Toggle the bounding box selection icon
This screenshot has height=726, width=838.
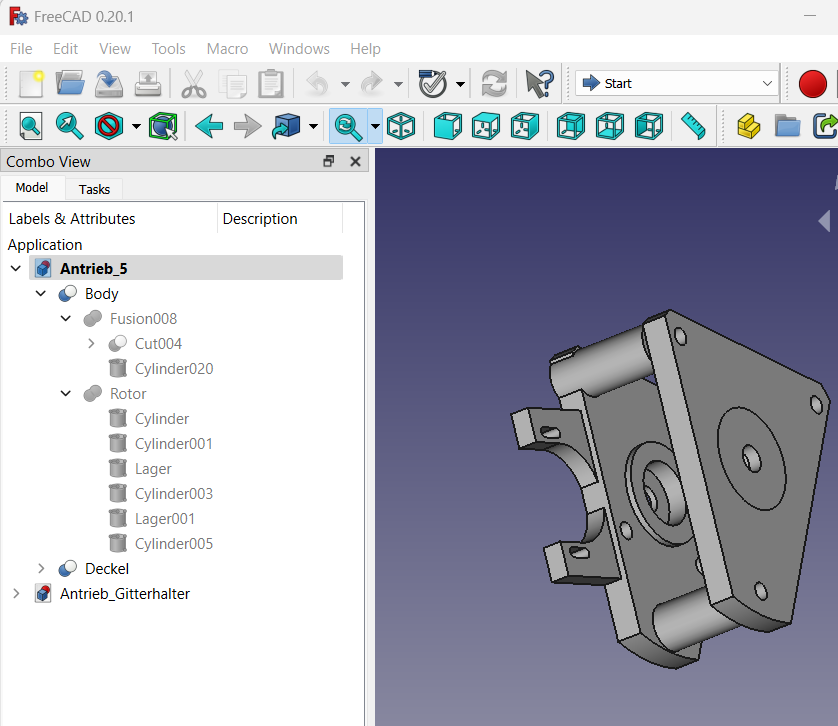click(163, 126)
